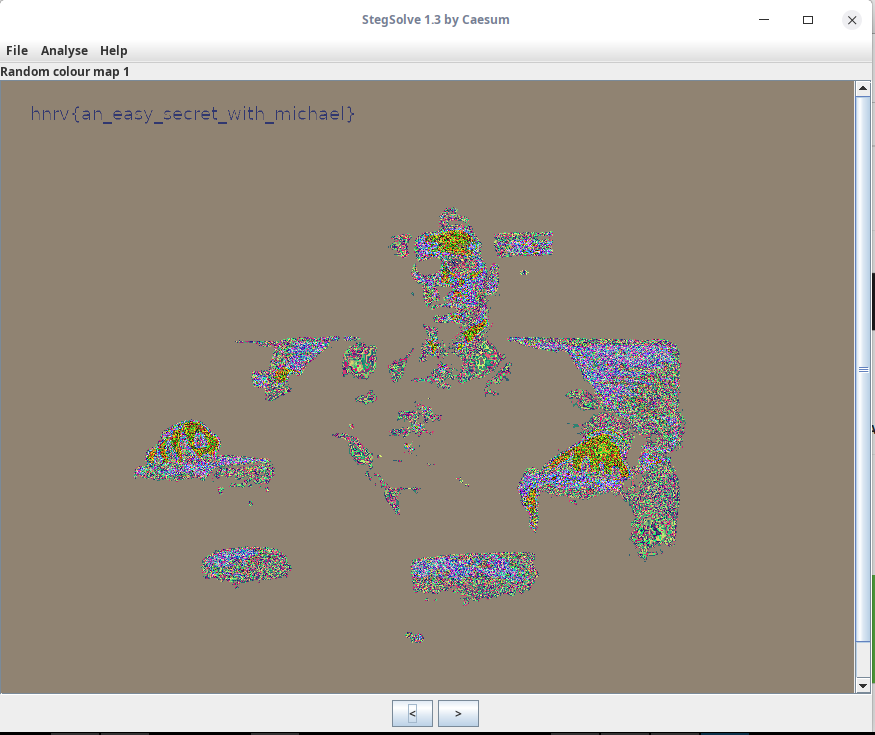Click the Random colour map 1 status label

pos(65,71)
